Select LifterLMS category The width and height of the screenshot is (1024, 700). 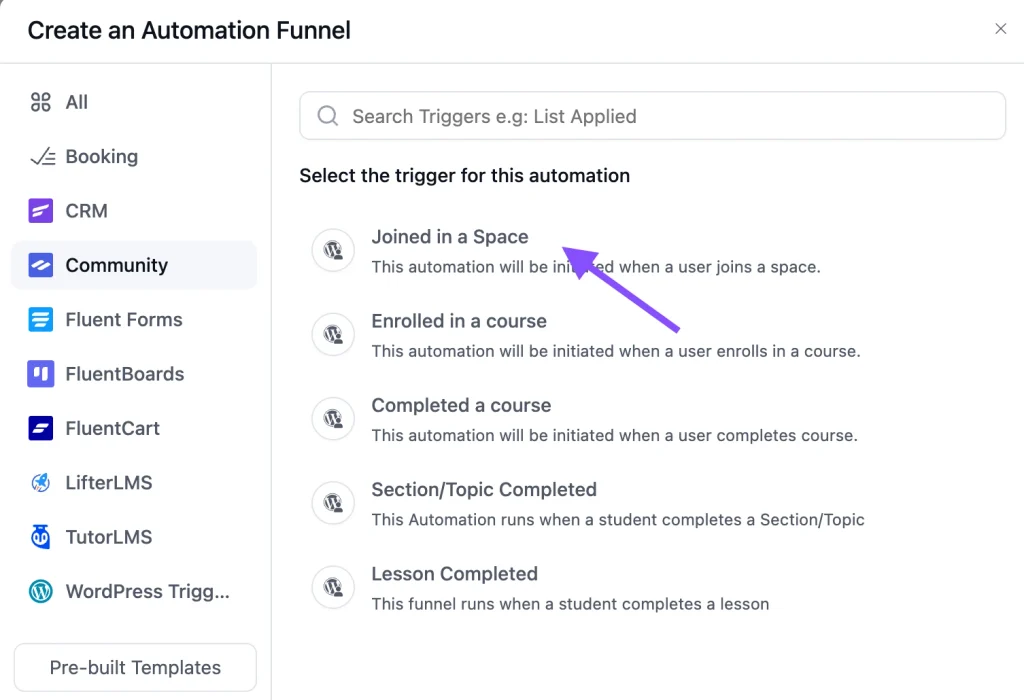coord(134,483)
